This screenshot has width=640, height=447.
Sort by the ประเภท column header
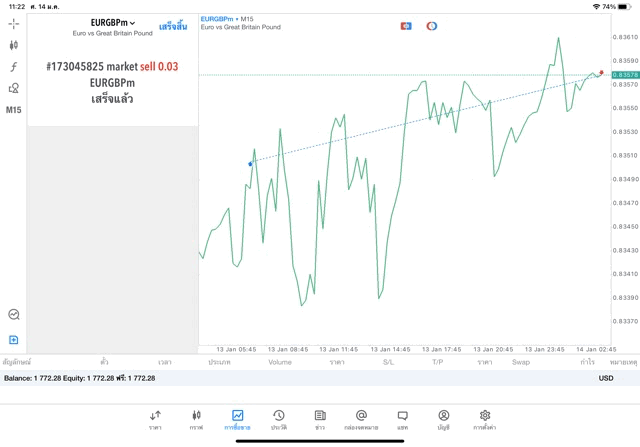pos(219,362)
